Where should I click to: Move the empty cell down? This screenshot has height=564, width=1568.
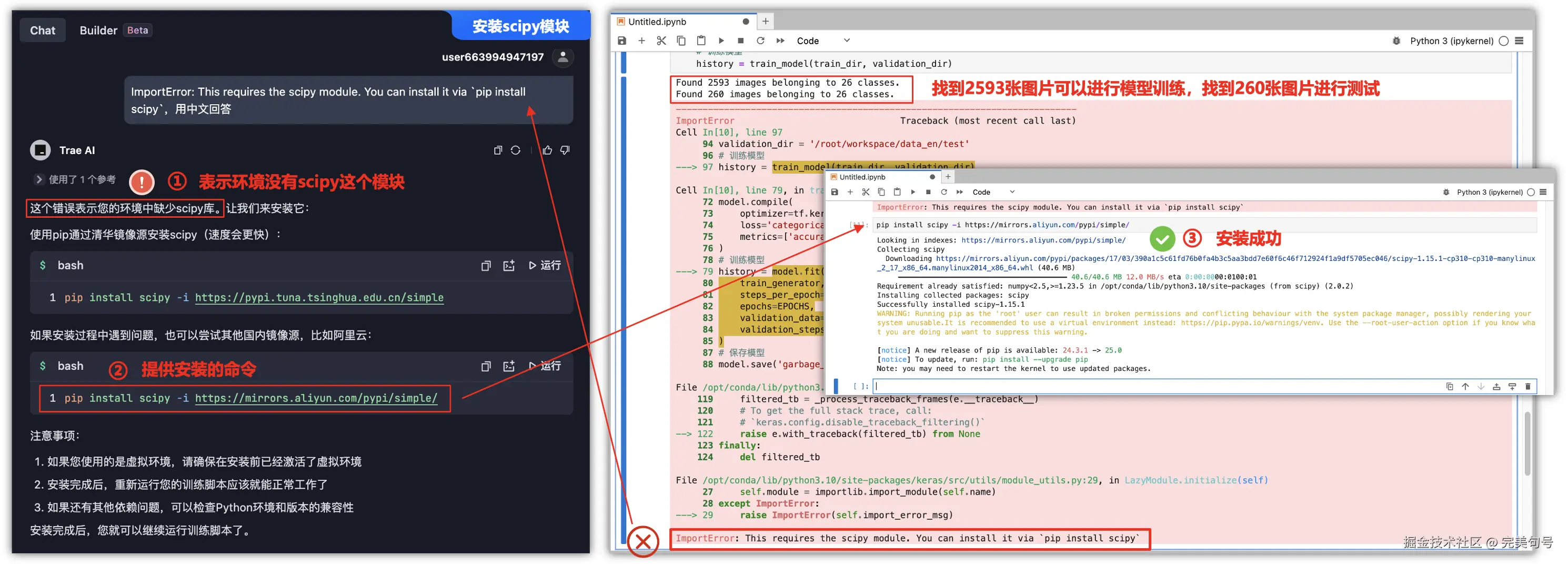click(x=1481, y=386)
